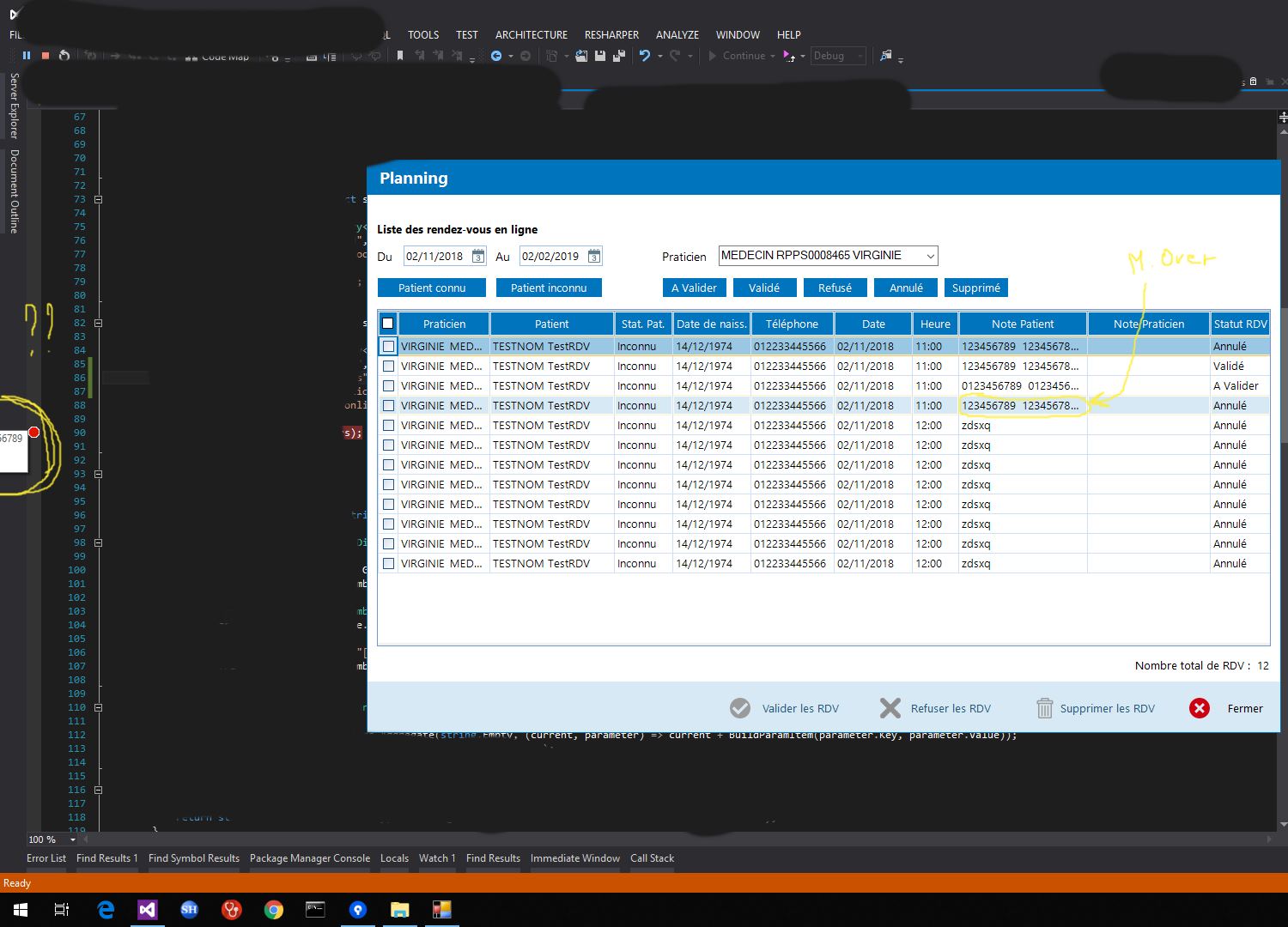Click the Note Patient column header
The height and width of the screenshot is (927, 1288).
[1023, 324]
